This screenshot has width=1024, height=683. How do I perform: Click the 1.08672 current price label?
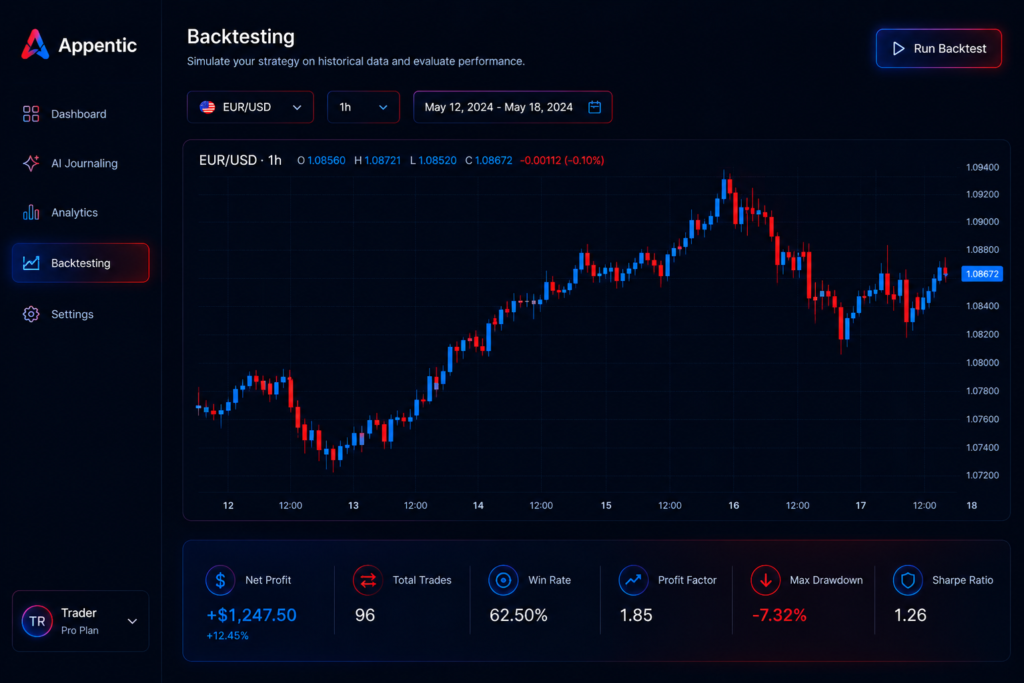982,274
